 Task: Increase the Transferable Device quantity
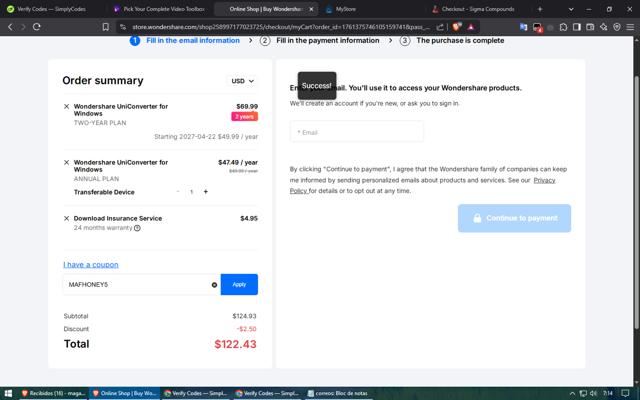tap(206, 191)
